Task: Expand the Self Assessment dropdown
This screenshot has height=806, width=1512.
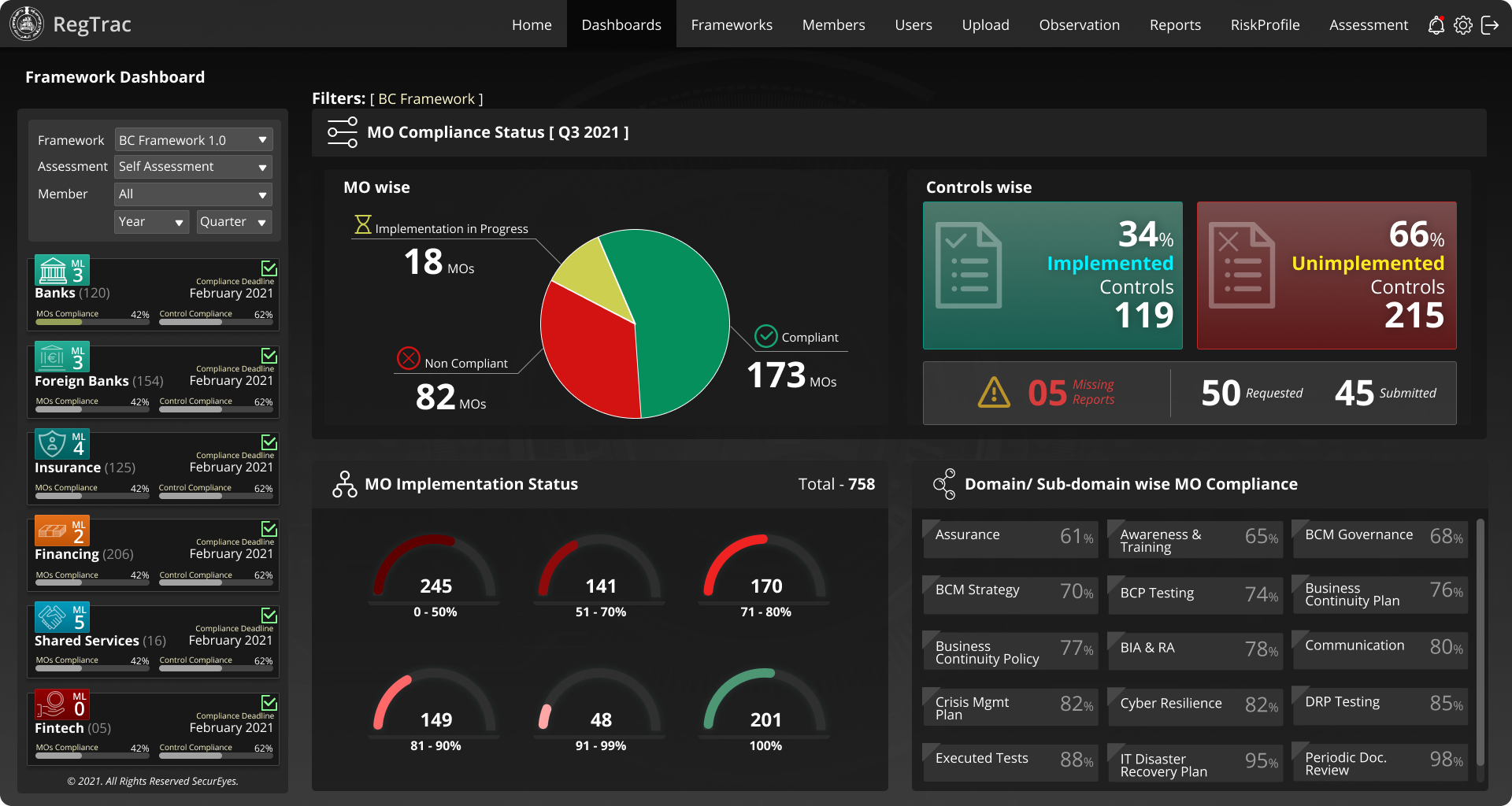Action: coord(194,167)
